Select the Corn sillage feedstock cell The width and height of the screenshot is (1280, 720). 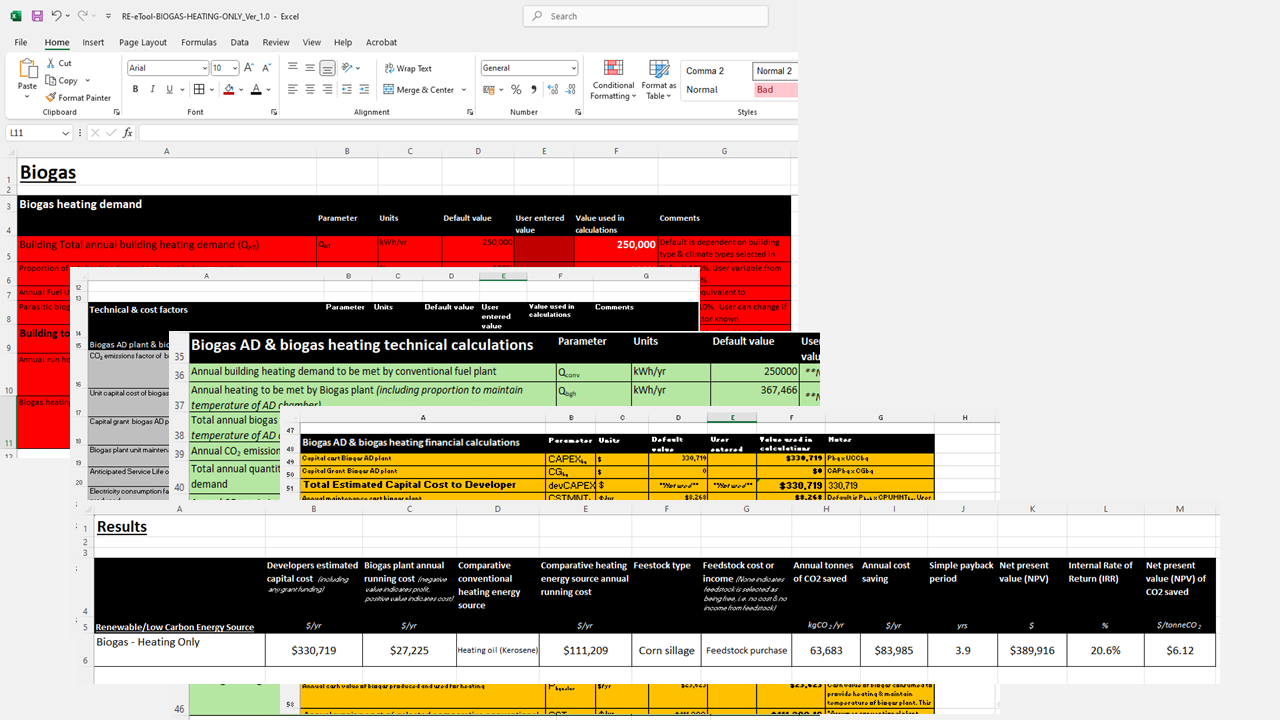[666, 650]
